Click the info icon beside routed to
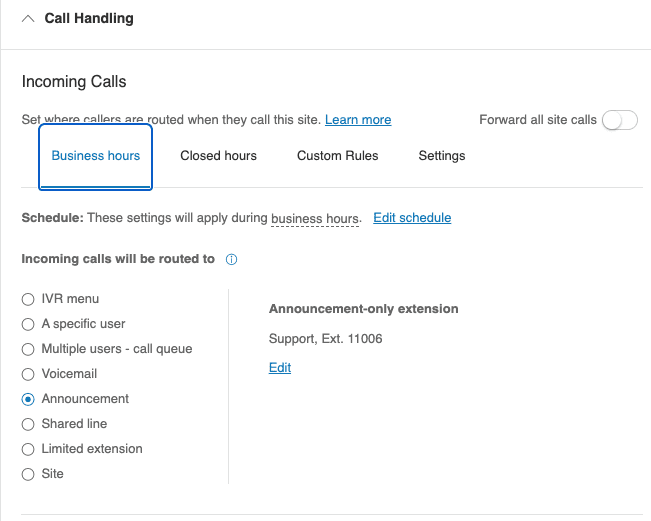Image resolution: width=651 pixels, height=521 pixels. tap(231, 259)
